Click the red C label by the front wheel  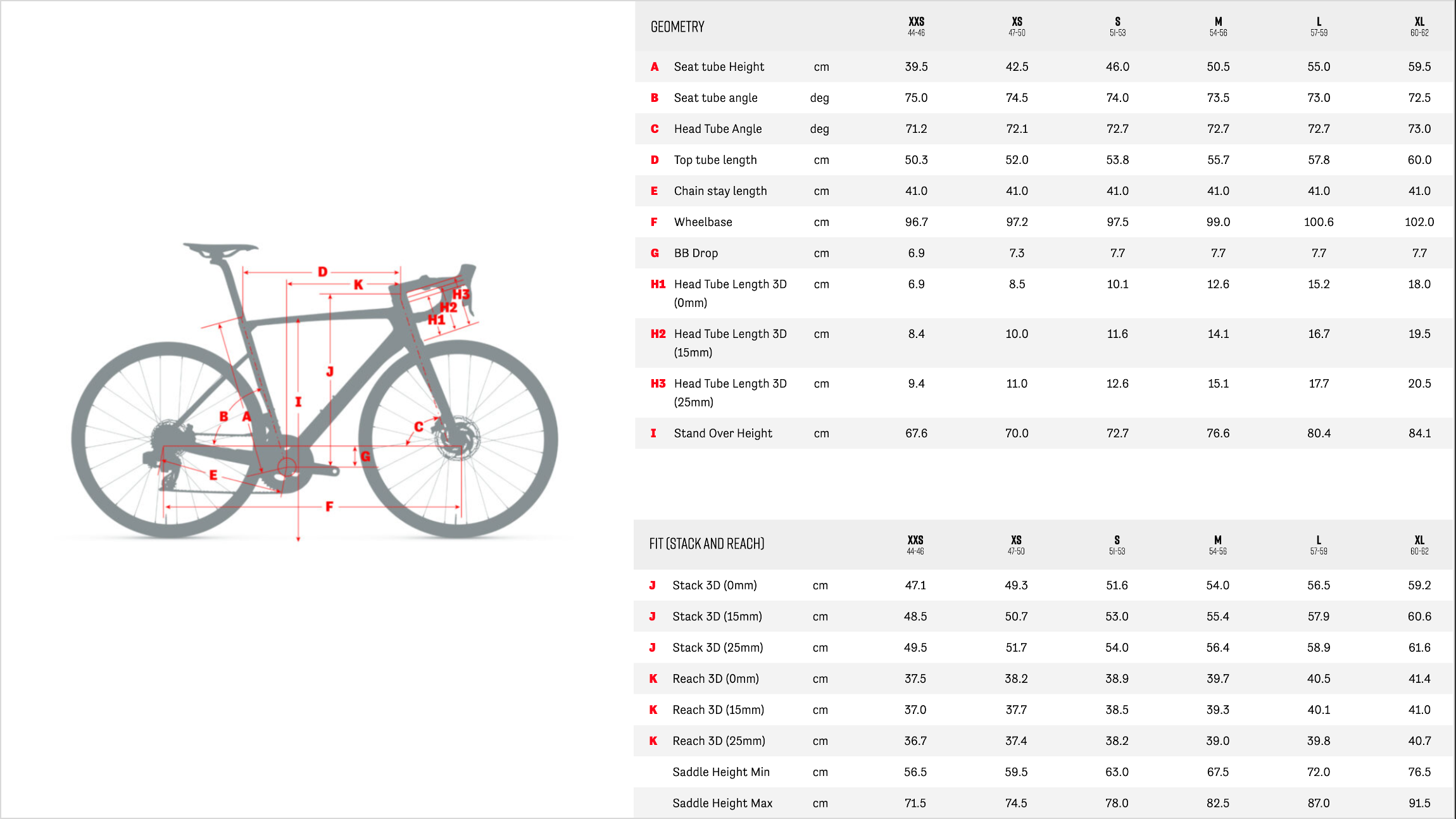(418, 427)
